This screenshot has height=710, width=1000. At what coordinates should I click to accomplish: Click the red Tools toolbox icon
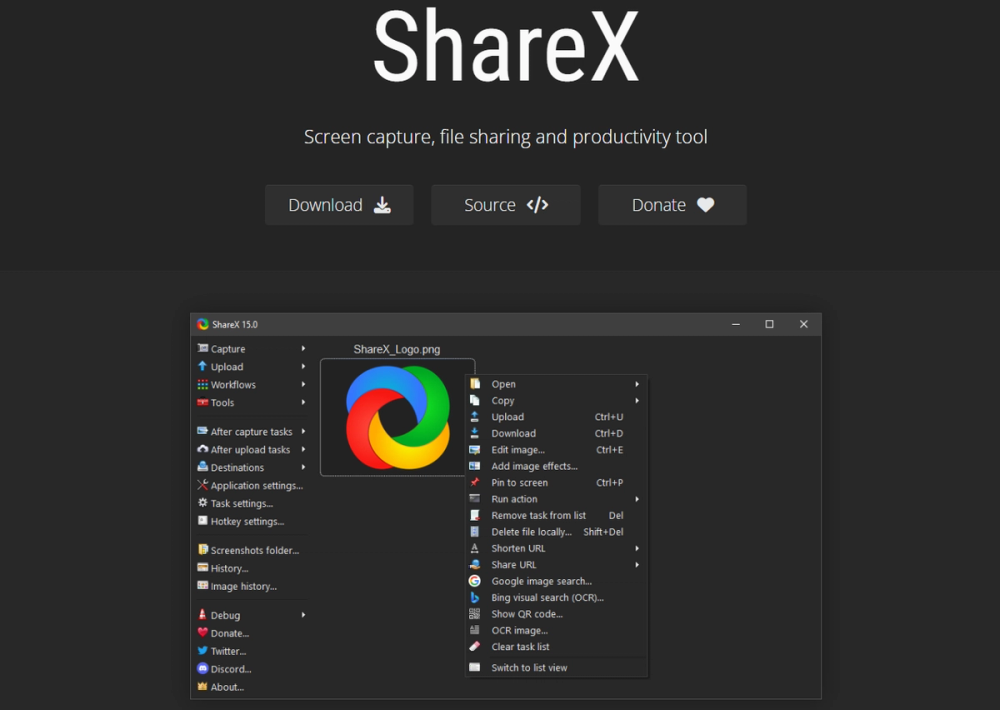click(203, 402)
